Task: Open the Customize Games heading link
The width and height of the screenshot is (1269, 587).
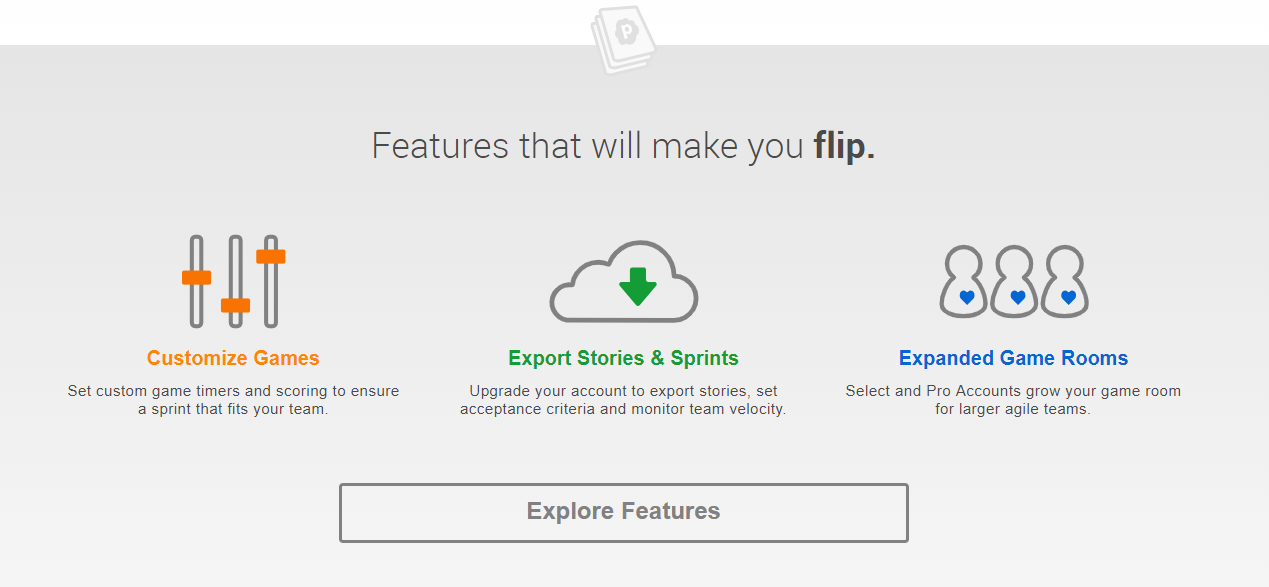Action: click(233, 358)
